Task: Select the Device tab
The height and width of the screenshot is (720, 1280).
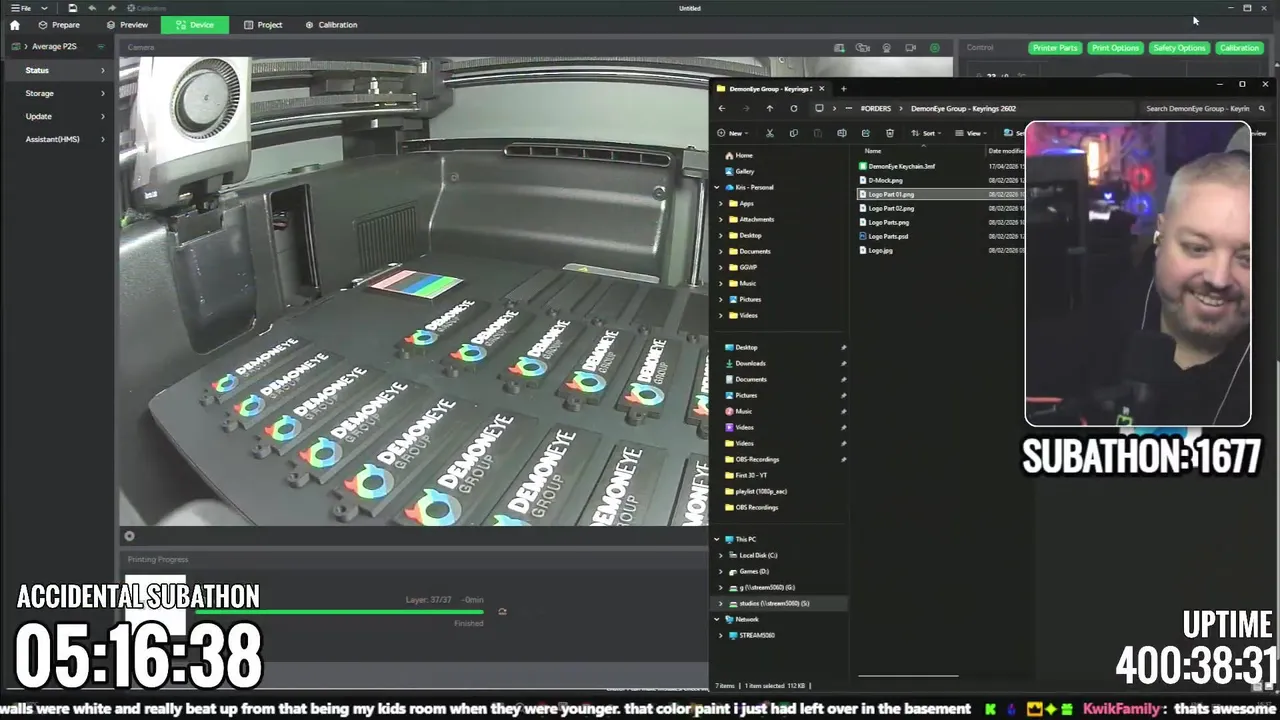Action: tap(194, 25)
